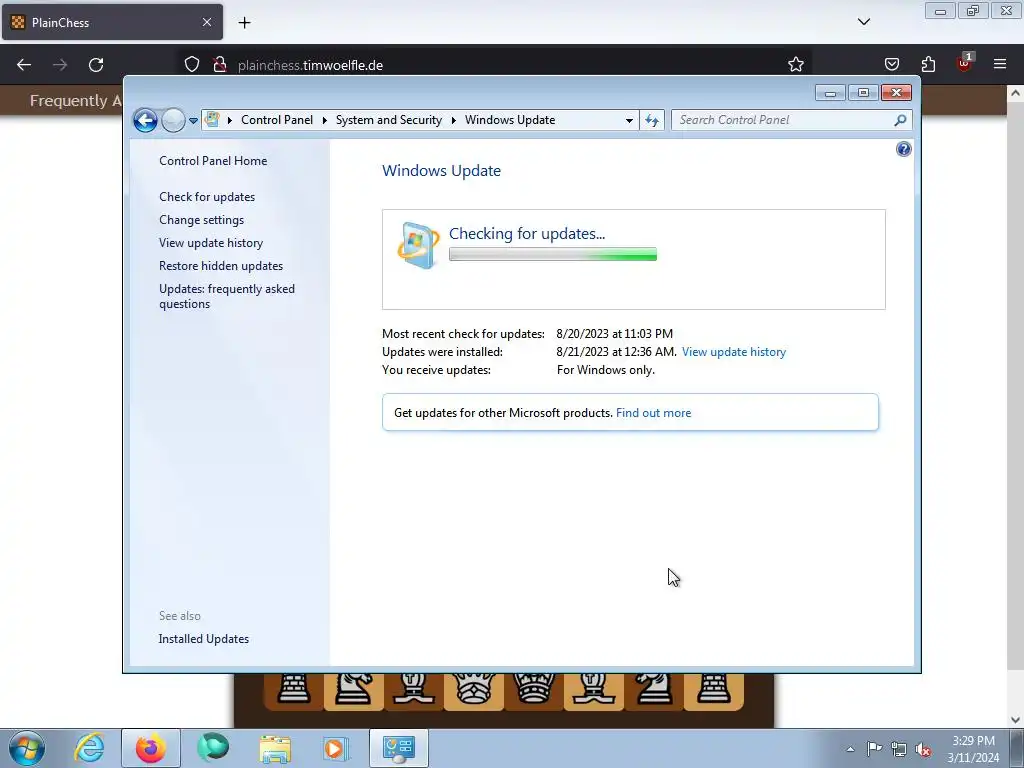
Task: Launch Internet Explorer from taskbar
Action: click(89, 748)
